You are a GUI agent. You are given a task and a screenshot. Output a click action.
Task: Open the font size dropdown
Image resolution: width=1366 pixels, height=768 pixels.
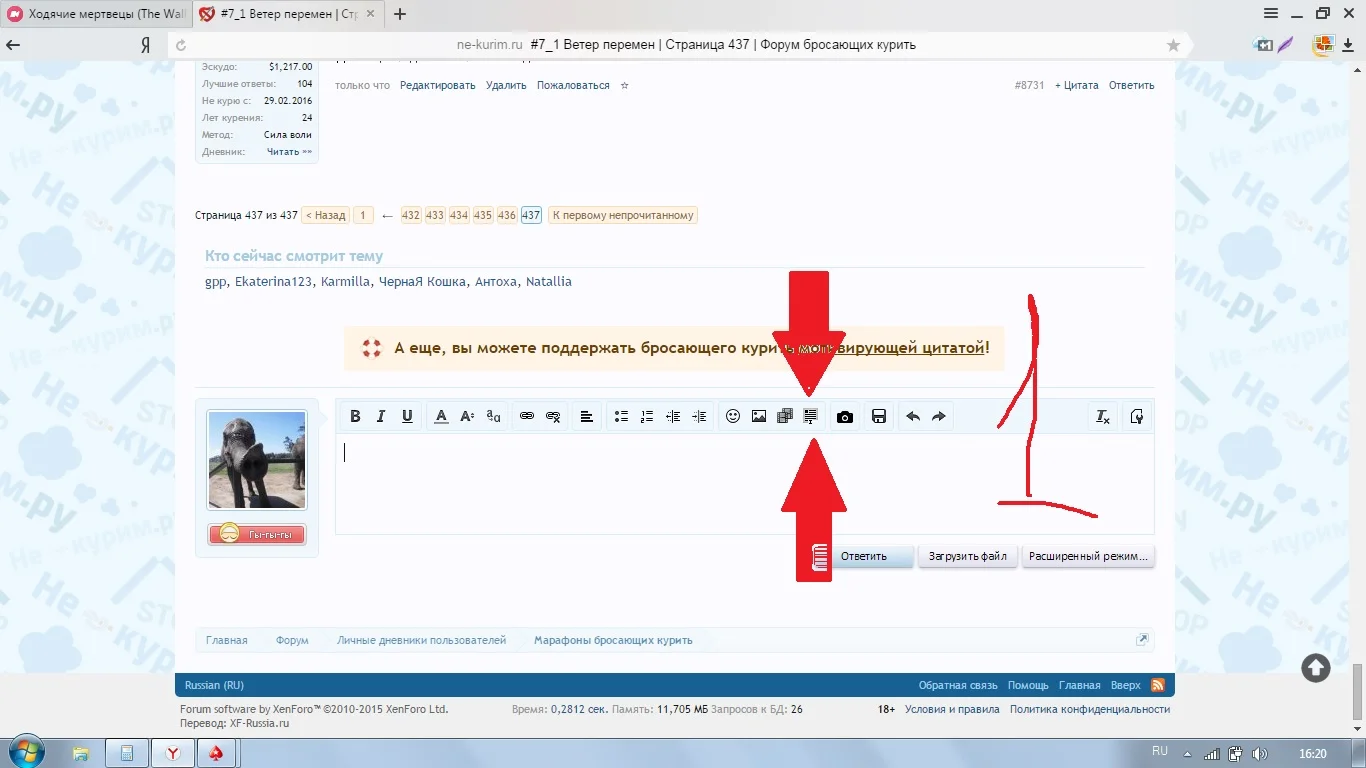pyautogui.click(x=467, y=417)
